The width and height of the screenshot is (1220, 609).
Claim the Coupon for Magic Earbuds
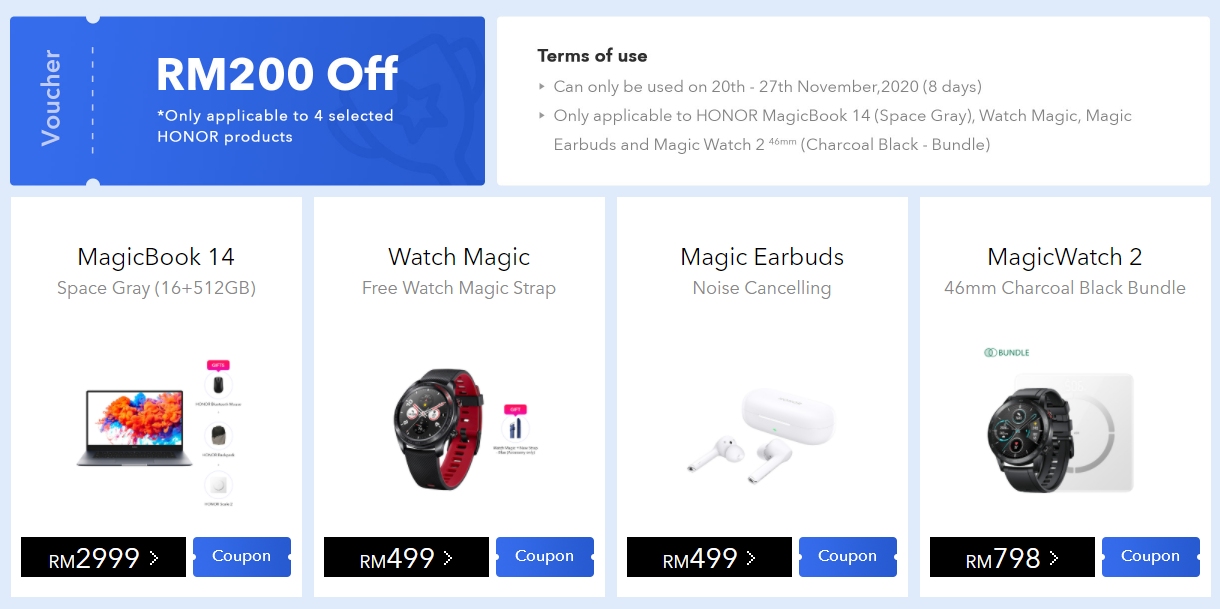(x=848, y=557)
